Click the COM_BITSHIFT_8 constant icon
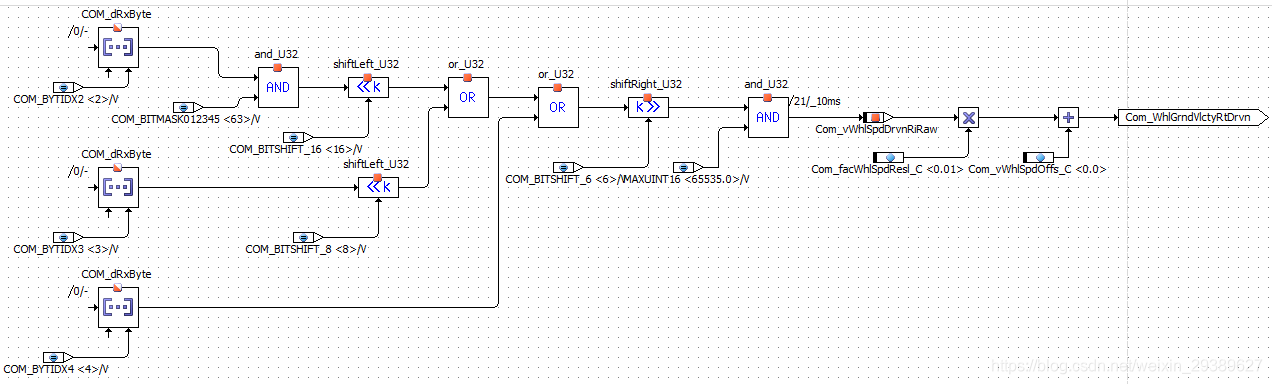The image size is (1272, 384). tap(307, 237)
